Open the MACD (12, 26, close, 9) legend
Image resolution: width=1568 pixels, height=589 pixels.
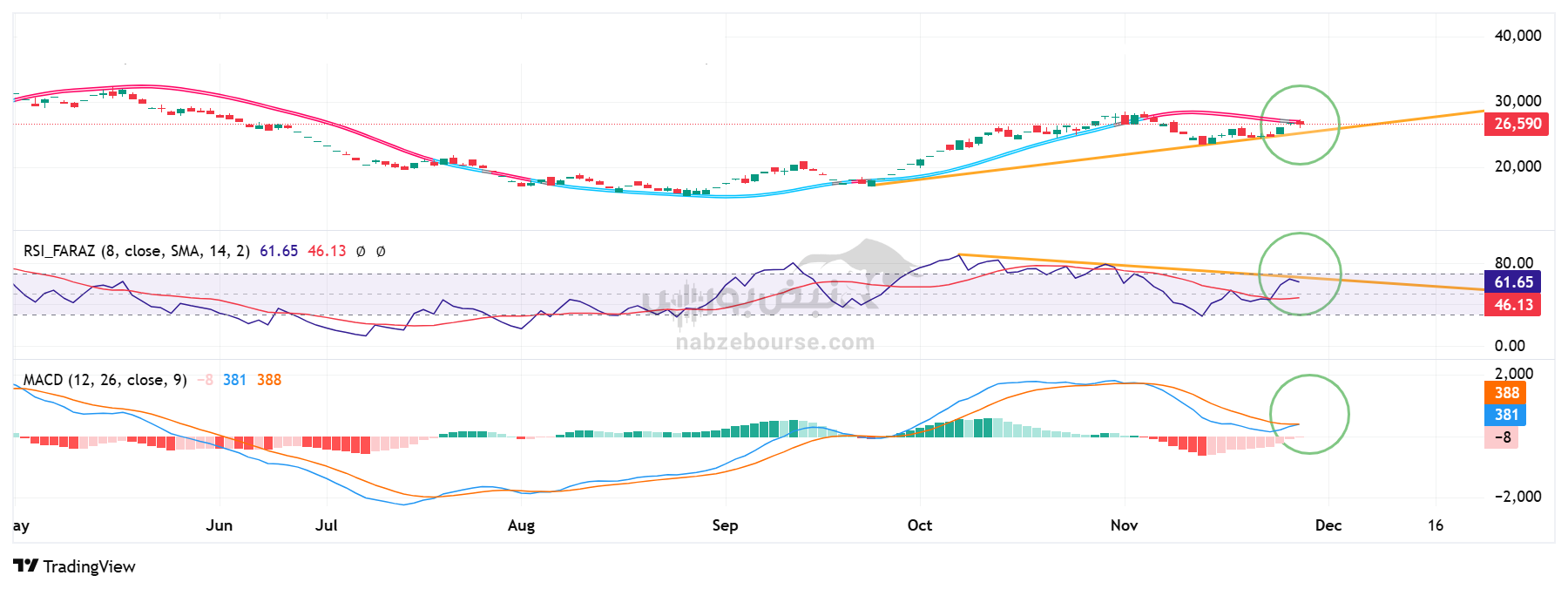pos(105,380)
